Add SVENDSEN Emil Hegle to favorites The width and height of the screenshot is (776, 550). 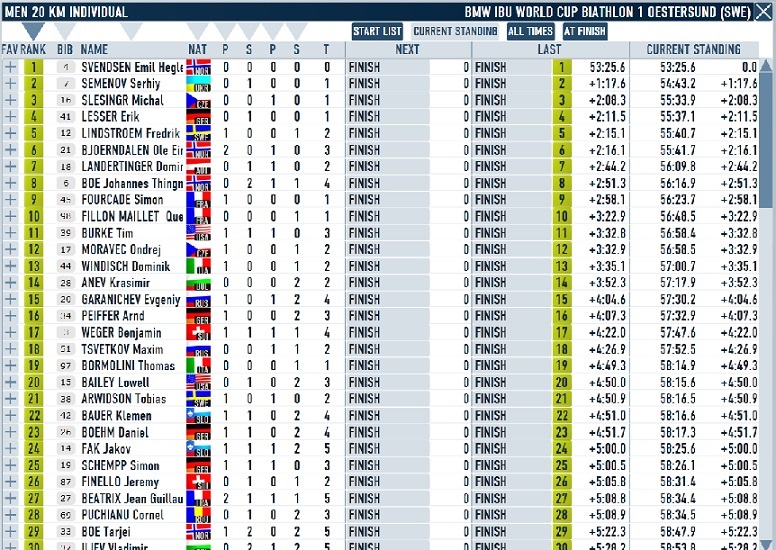click(x=10, y=67)
